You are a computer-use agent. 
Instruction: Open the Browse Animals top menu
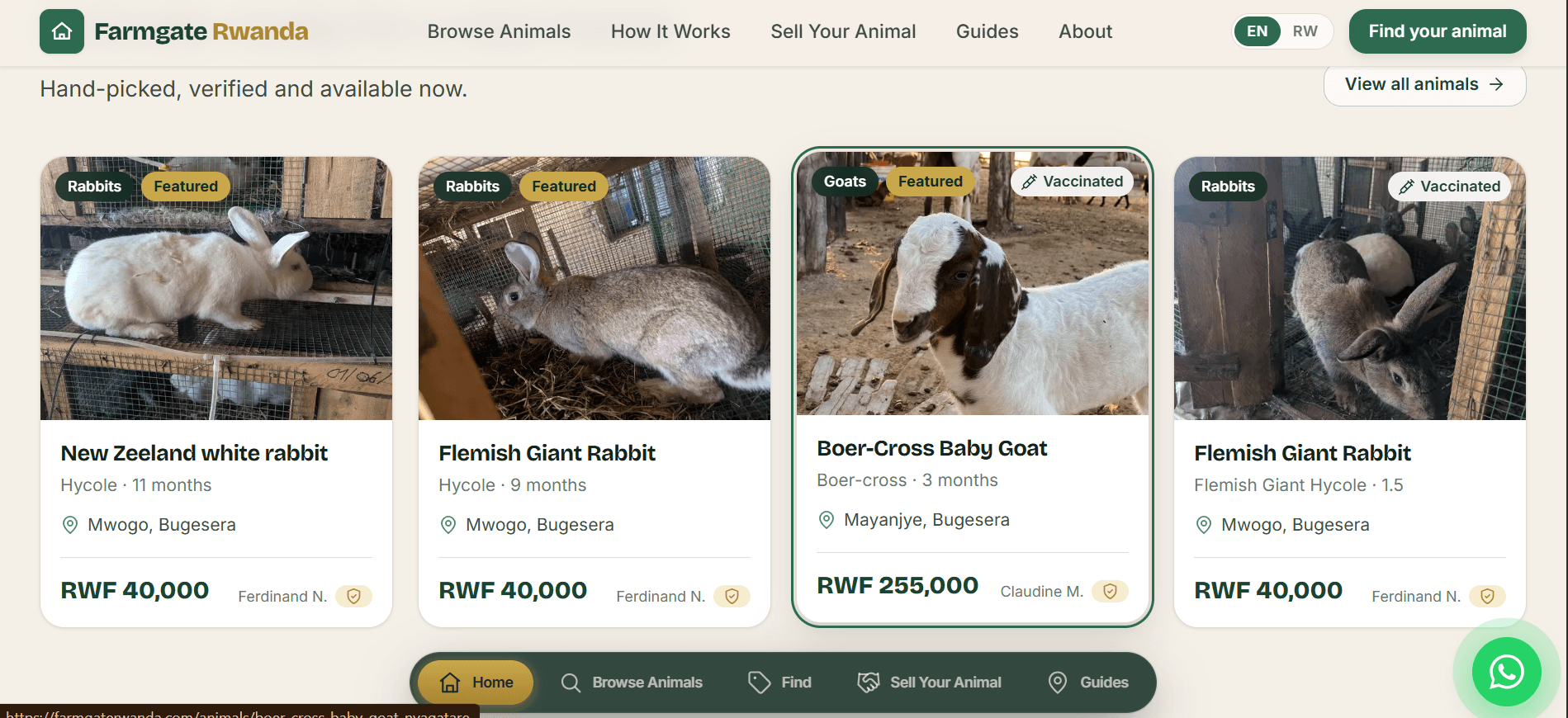499,31
